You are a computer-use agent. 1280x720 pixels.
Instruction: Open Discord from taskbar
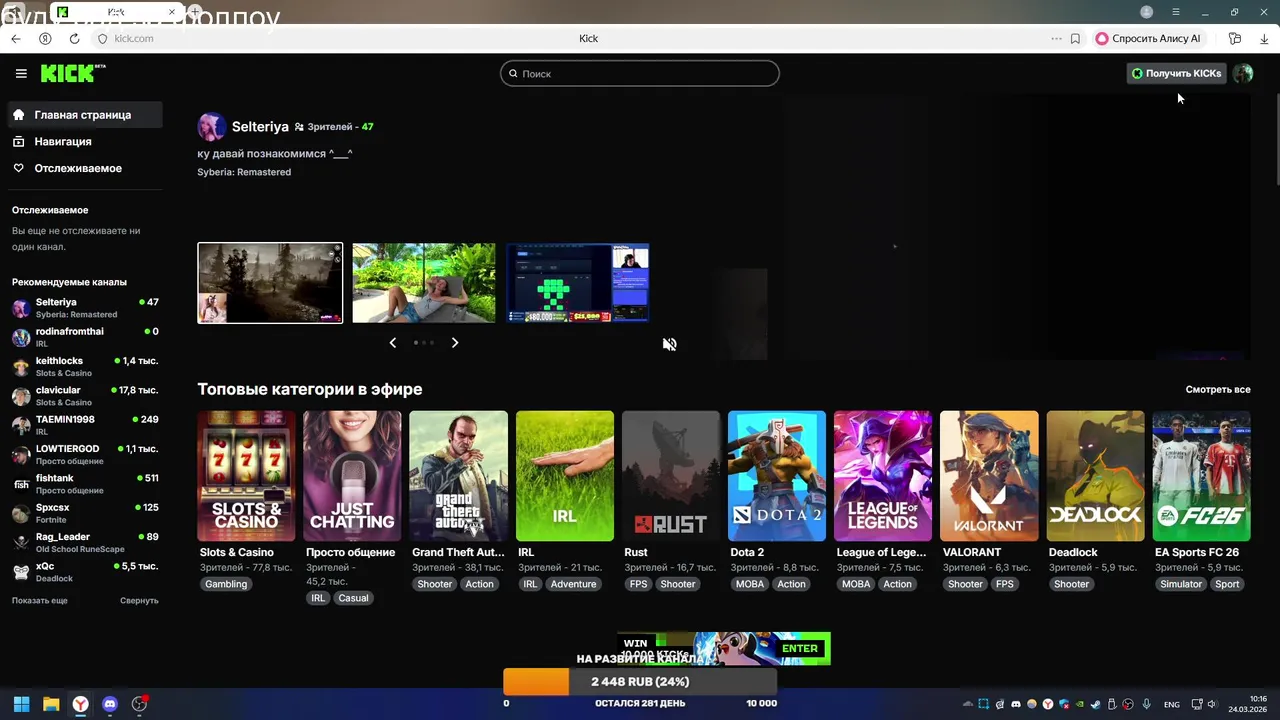110,704
